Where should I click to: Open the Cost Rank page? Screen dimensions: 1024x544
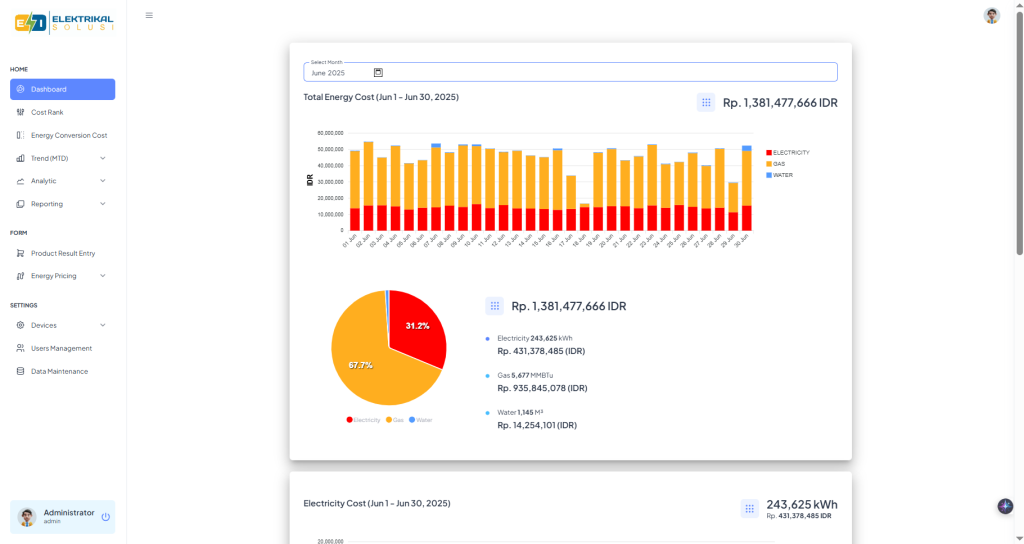pos(47,112)
